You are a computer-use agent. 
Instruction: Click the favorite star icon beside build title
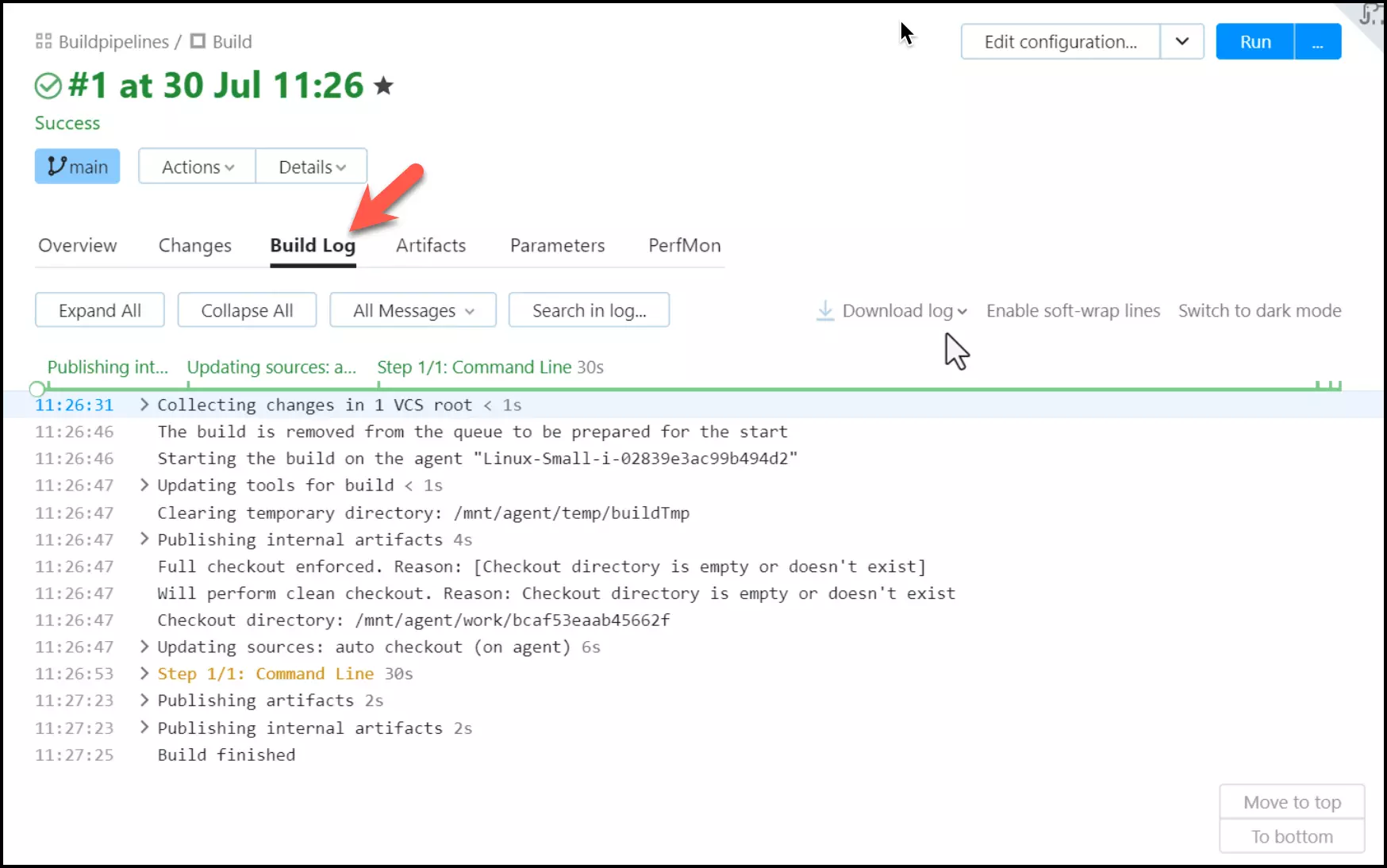click(x=384, y=86)
